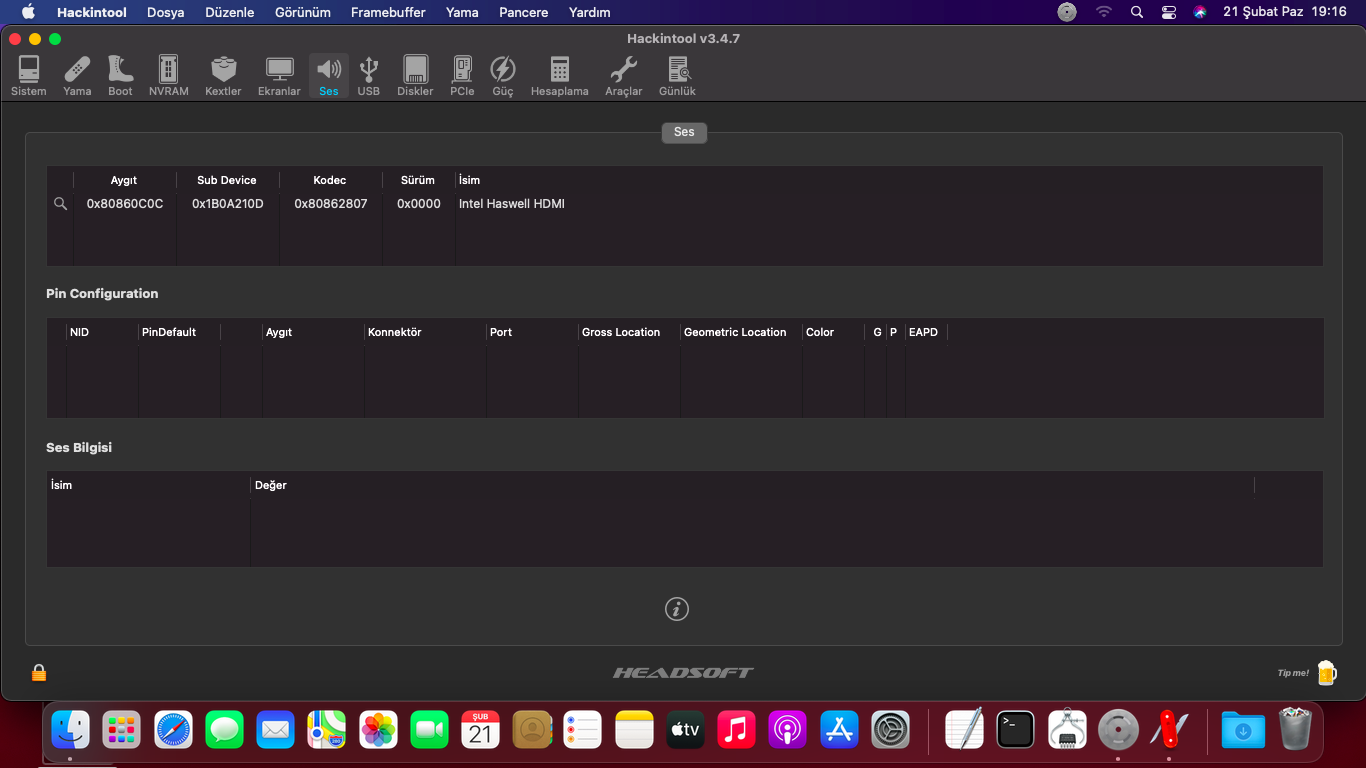The height and width of the screenshot is (768, 1366).
Task: Click the magnifier icon beside the audio device
Action: click(x=60, y=204)
